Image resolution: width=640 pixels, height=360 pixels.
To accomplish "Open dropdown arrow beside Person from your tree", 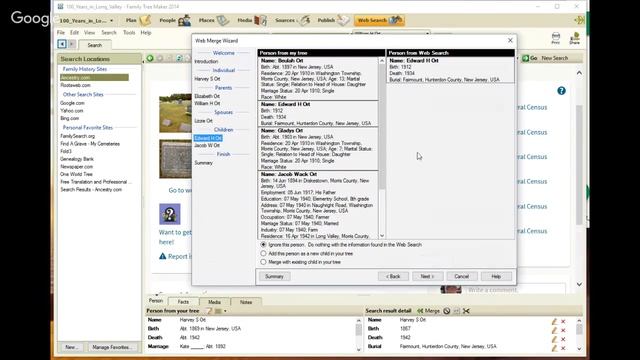I will click(x=225, y=311).
